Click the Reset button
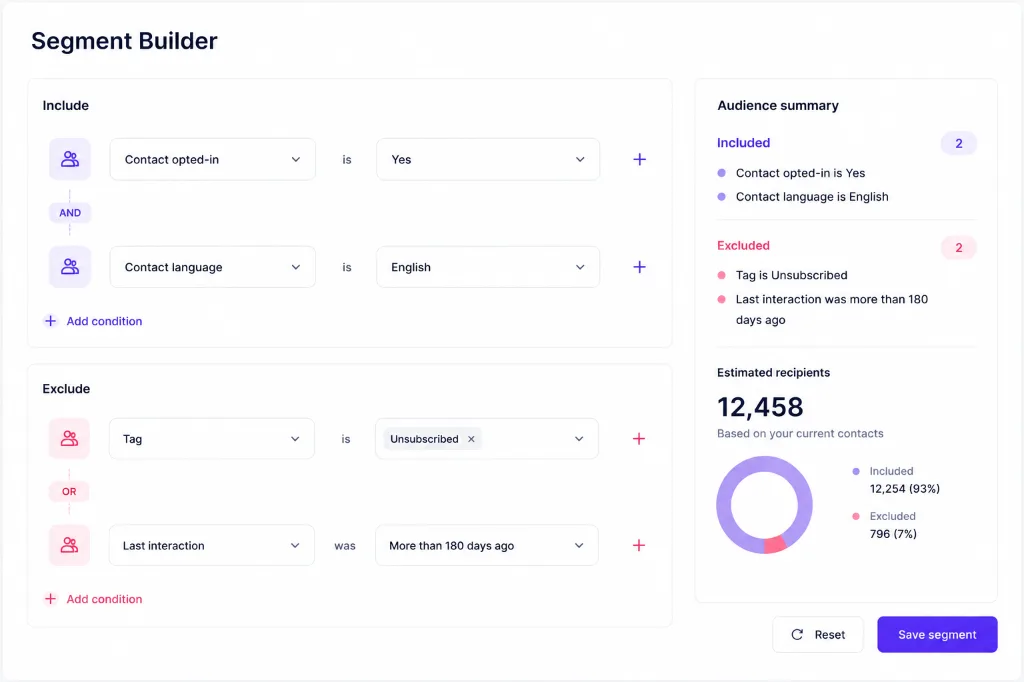Image resolution: width=1024 pixels, height=682 pixels. tap(818, 634)
